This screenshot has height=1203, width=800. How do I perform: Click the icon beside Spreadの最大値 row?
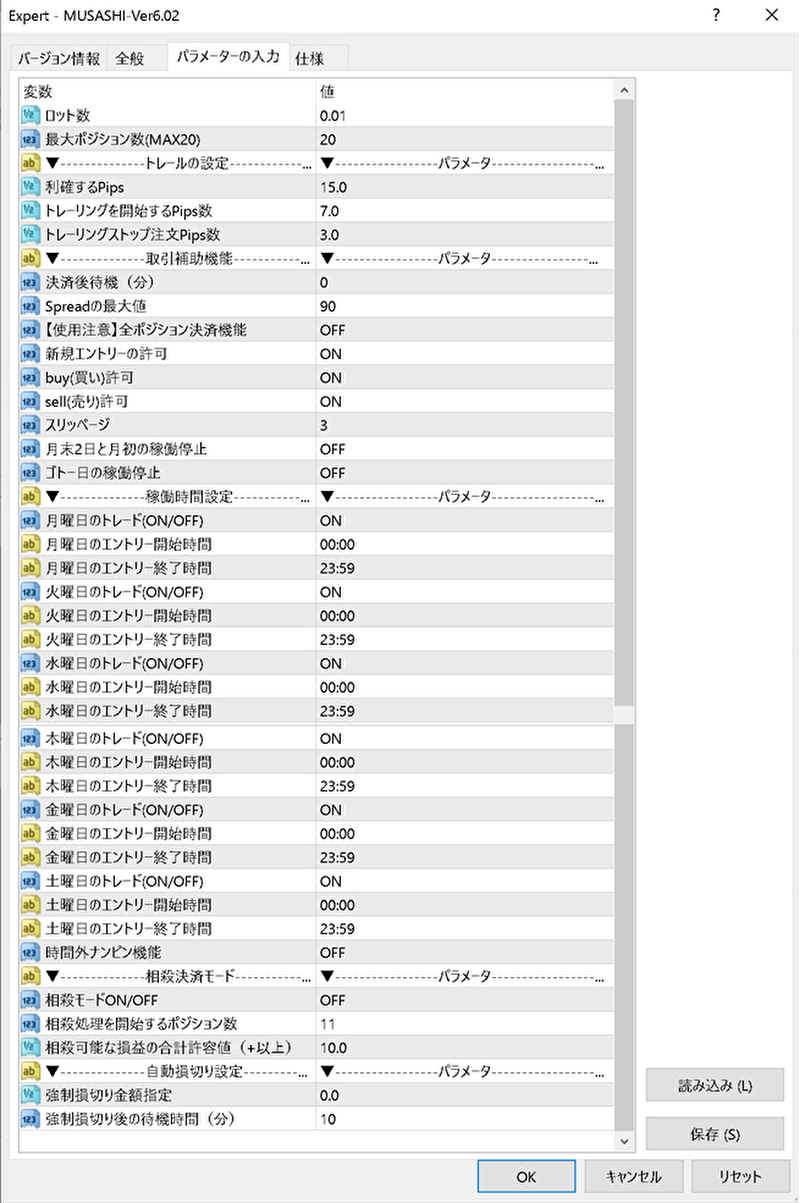30,306
